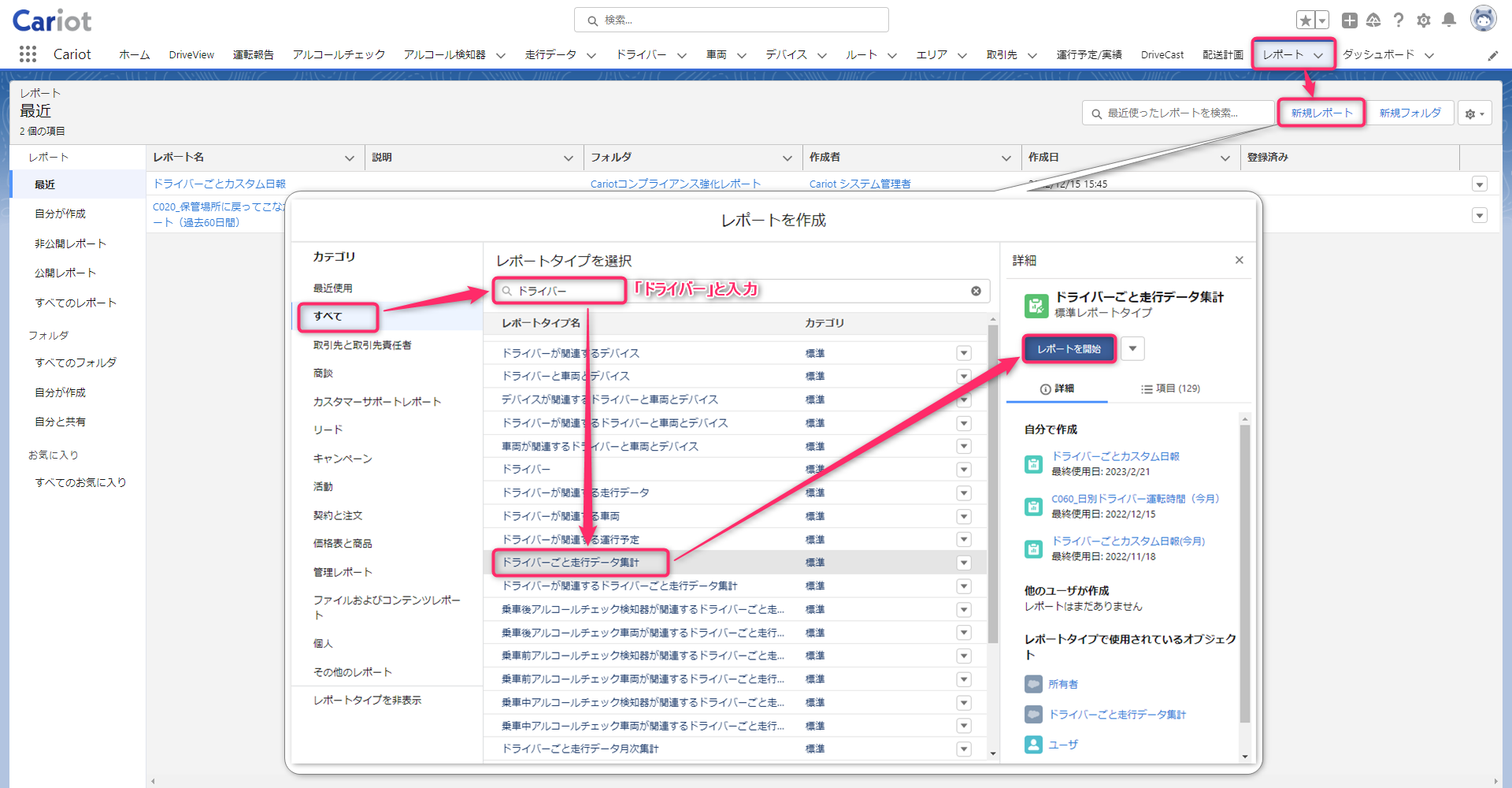The height and width of the screenshot is (788, 1512).
Task: Click the 所有者 object icon
Action: pyautogui.click(x=1033, y=684)
